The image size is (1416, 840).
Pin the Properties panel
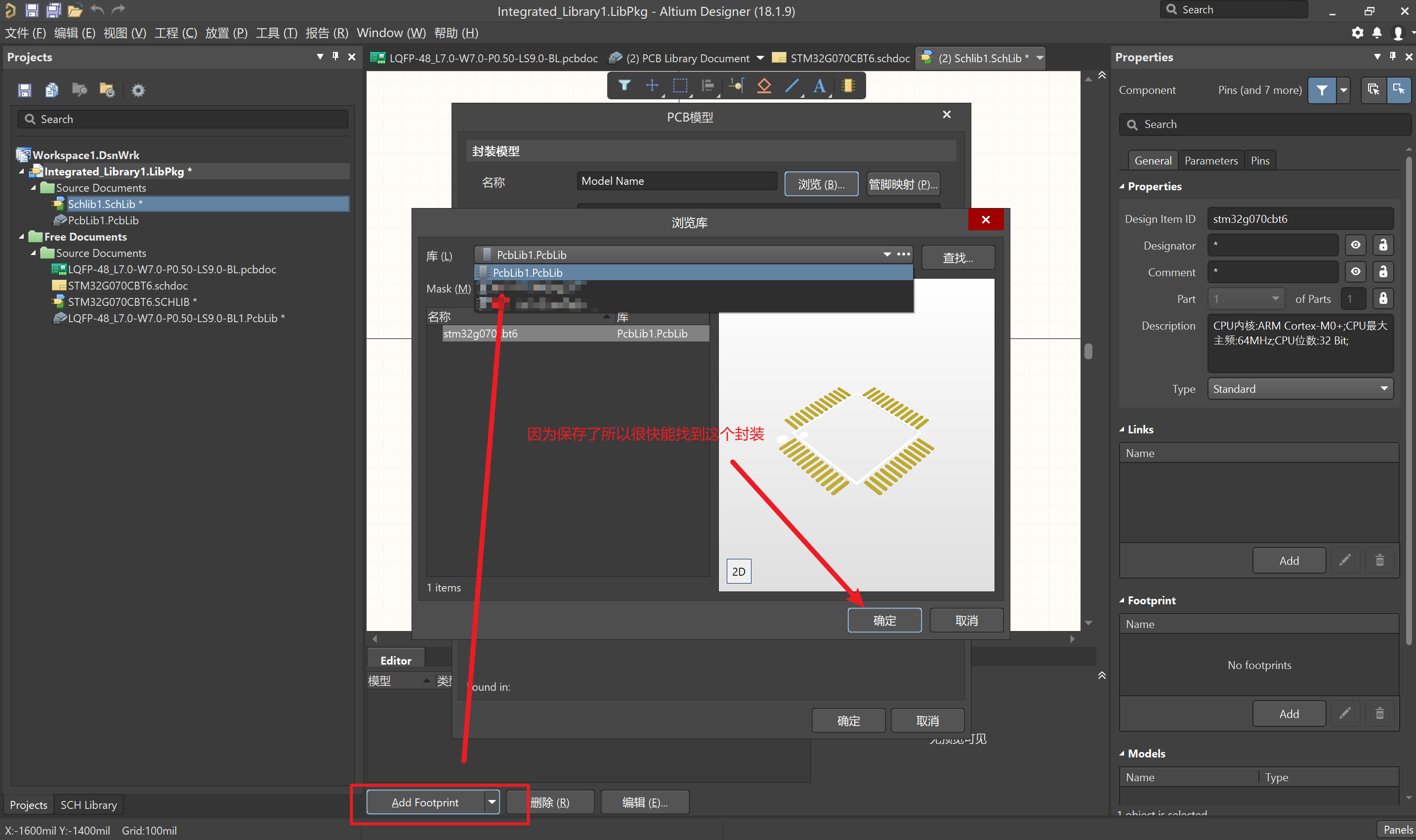(1393, 57)
